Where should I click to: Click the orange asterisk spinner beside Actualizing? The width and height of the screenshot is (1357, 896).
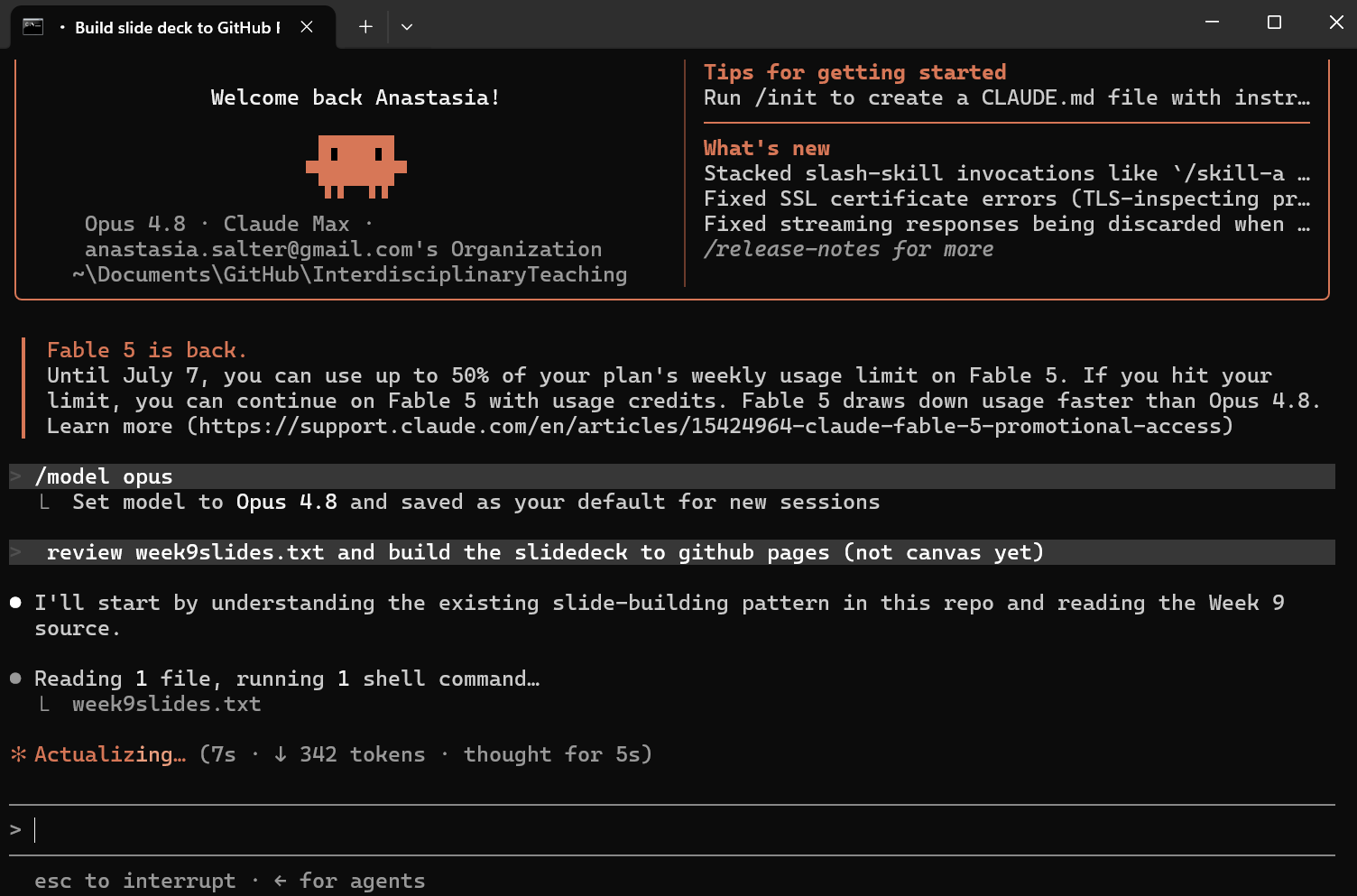(18, 754)
